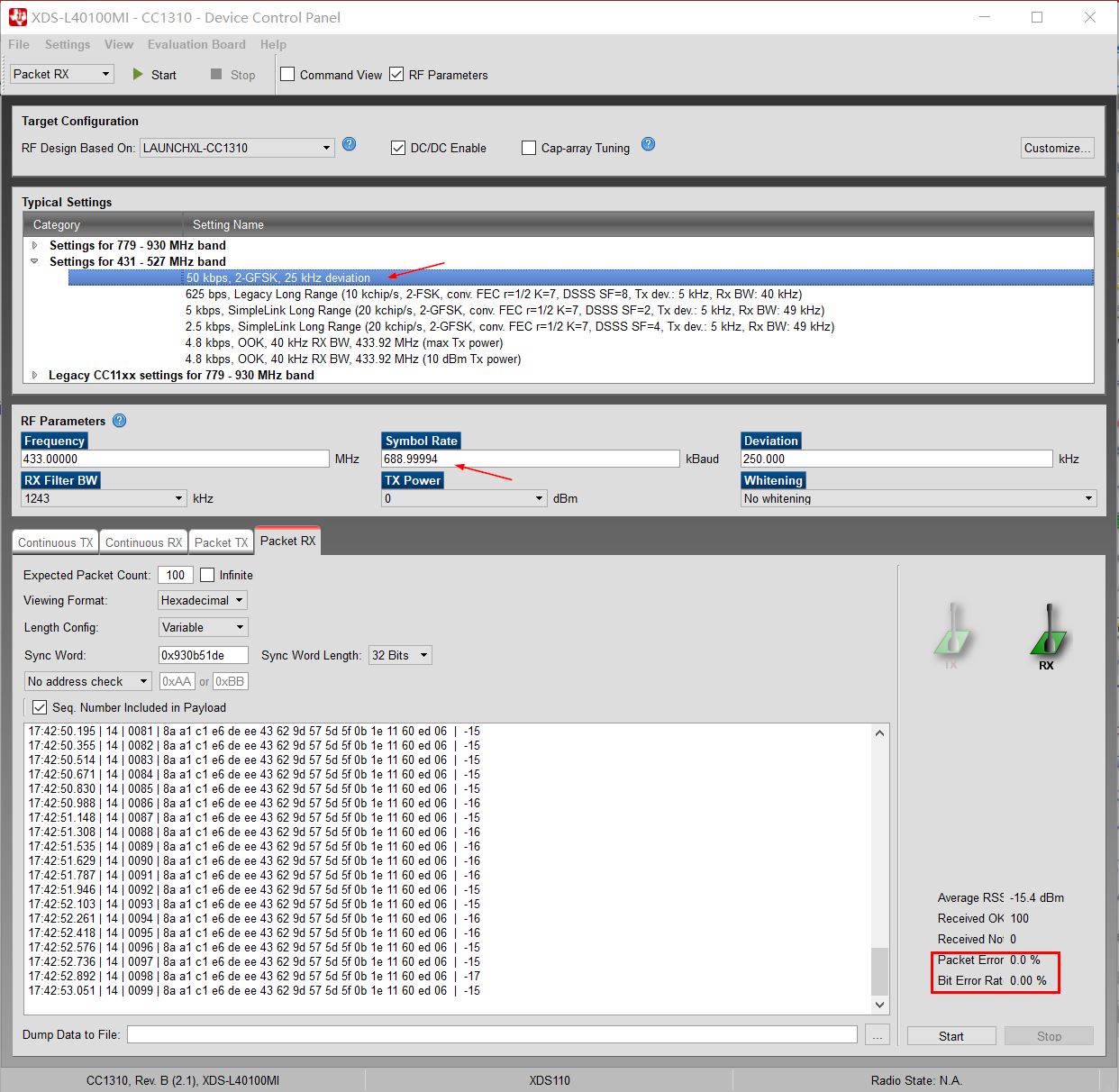The image size is (1119, 1092).
Task: Click log row with sequence 0081
Action: pyautogui.click(x=254, y=731)
